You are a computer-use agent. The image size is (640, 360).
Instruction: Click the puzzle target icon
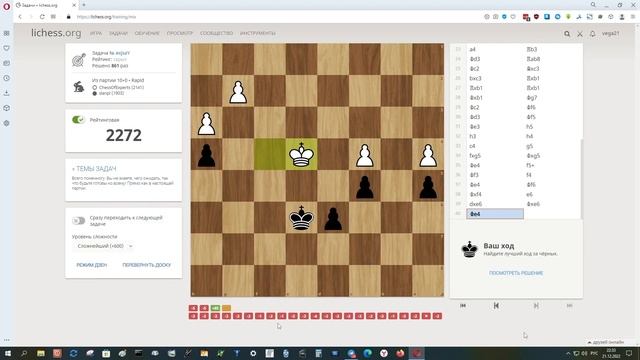click(79, 60)
